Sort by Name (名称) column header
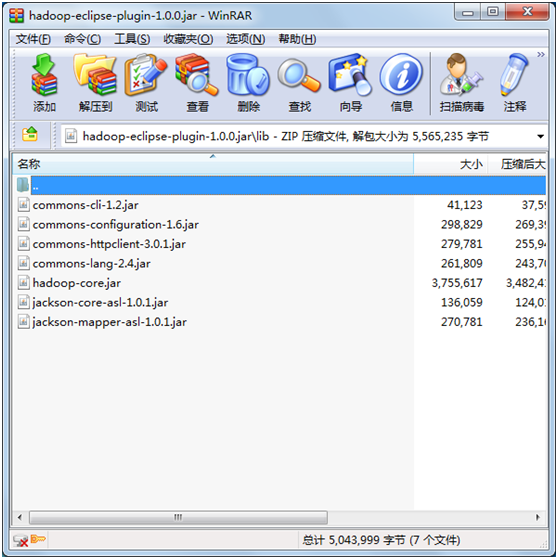This screenshot has height=559, width=558. [213, 164]
